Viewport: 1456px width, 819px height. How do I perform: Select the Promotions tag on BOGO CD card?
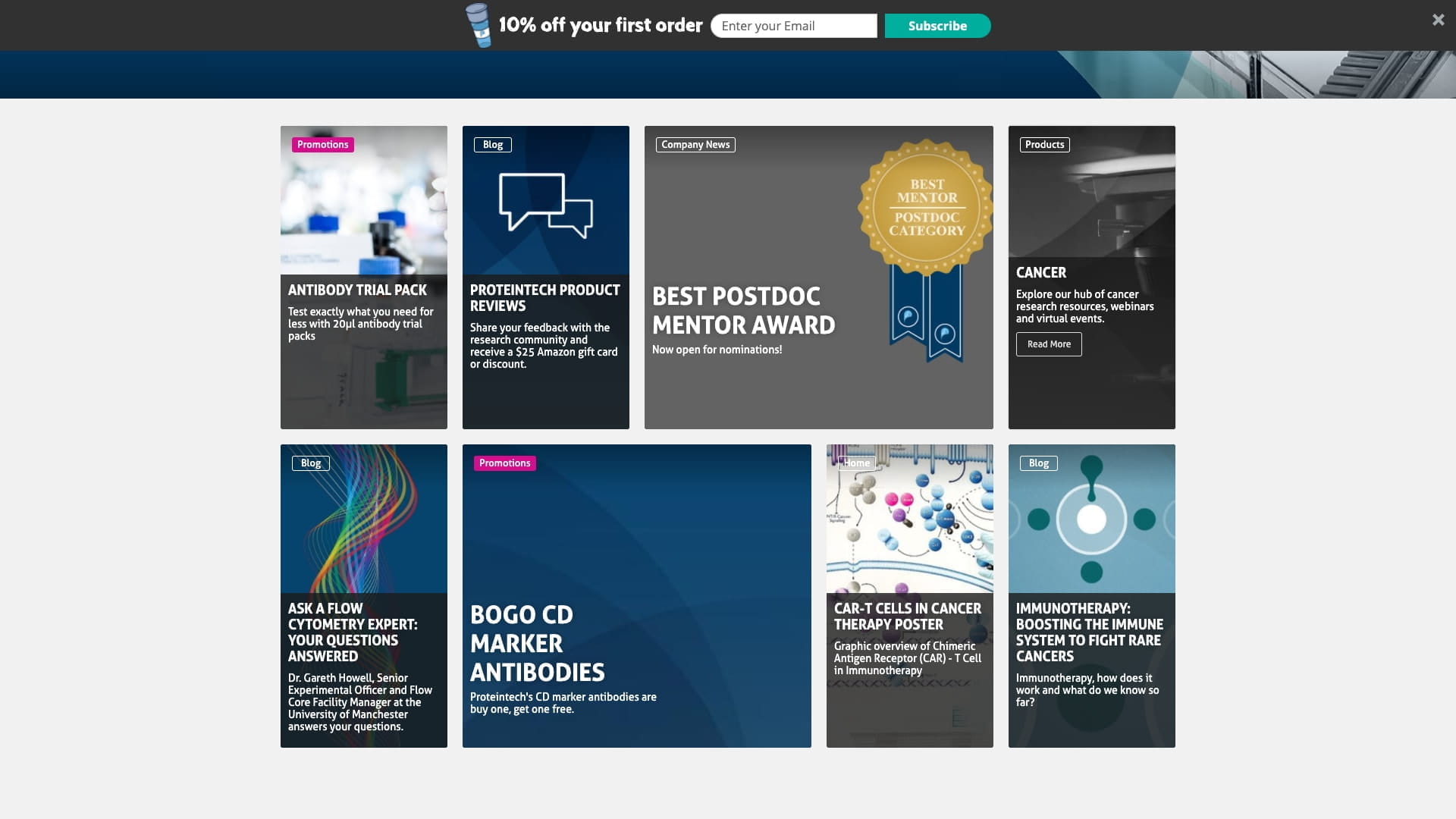point(504,463)
